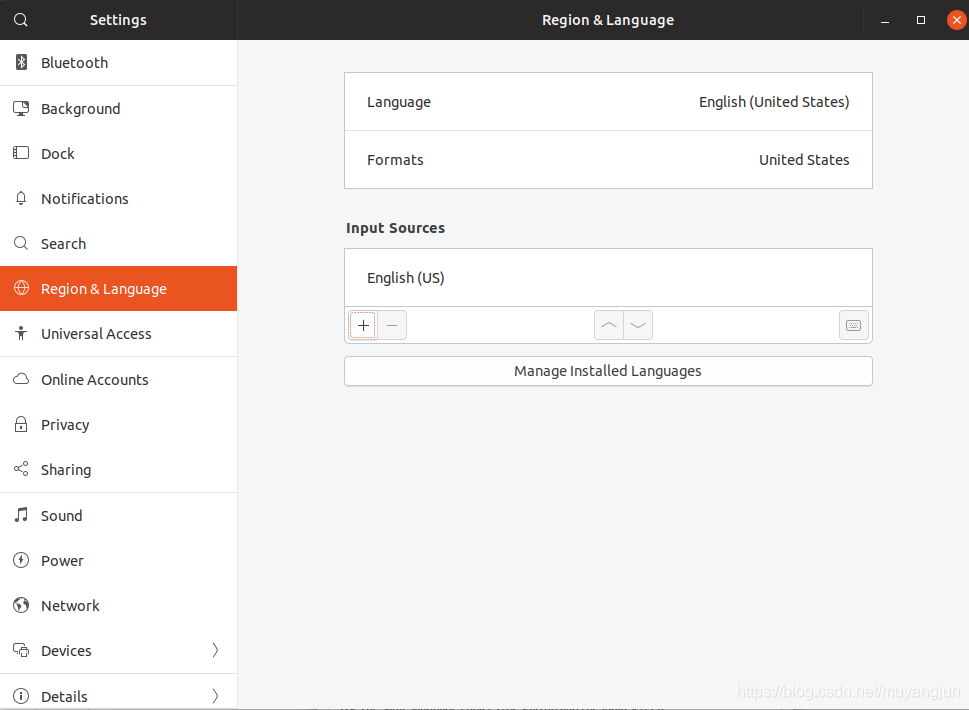This screenshot has height=710, width=969.
Task: Close the Settings window
Action: click(957, 20)
